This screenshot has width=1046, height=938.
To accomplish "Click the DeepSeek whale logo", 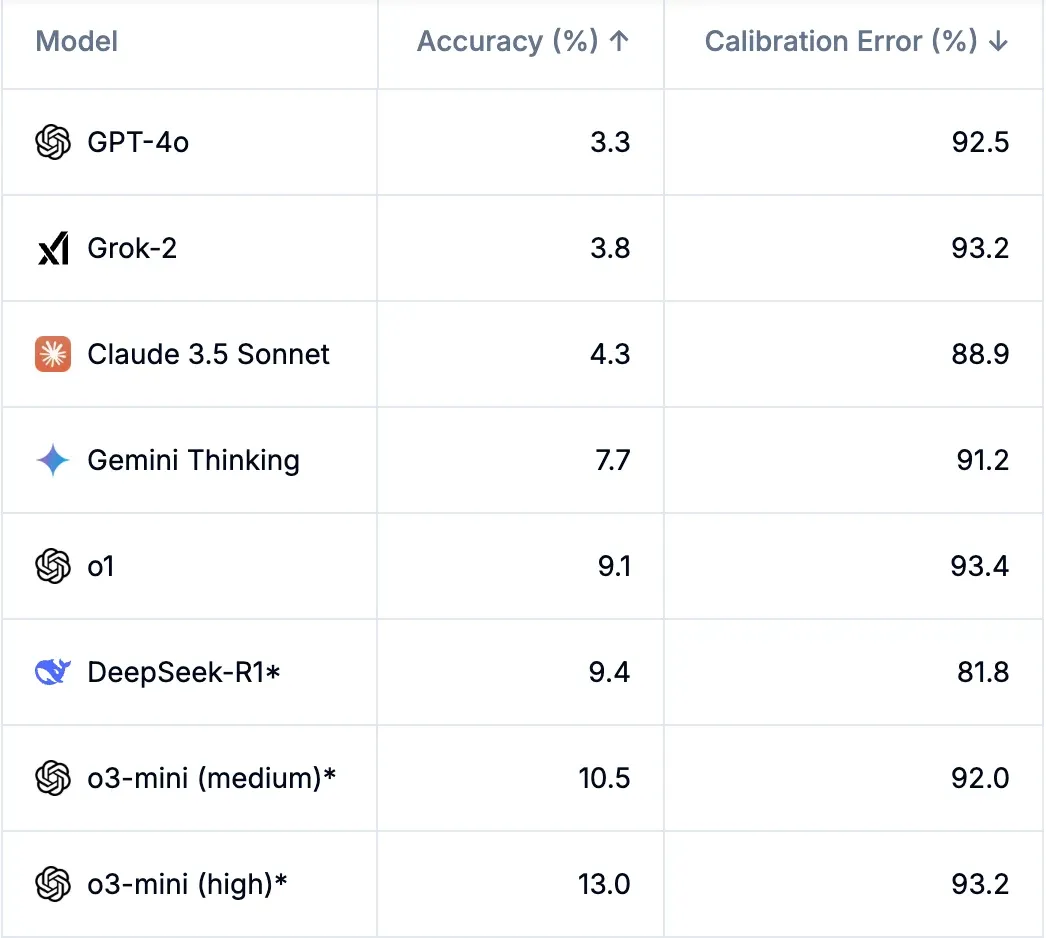I will click(53, 672).
